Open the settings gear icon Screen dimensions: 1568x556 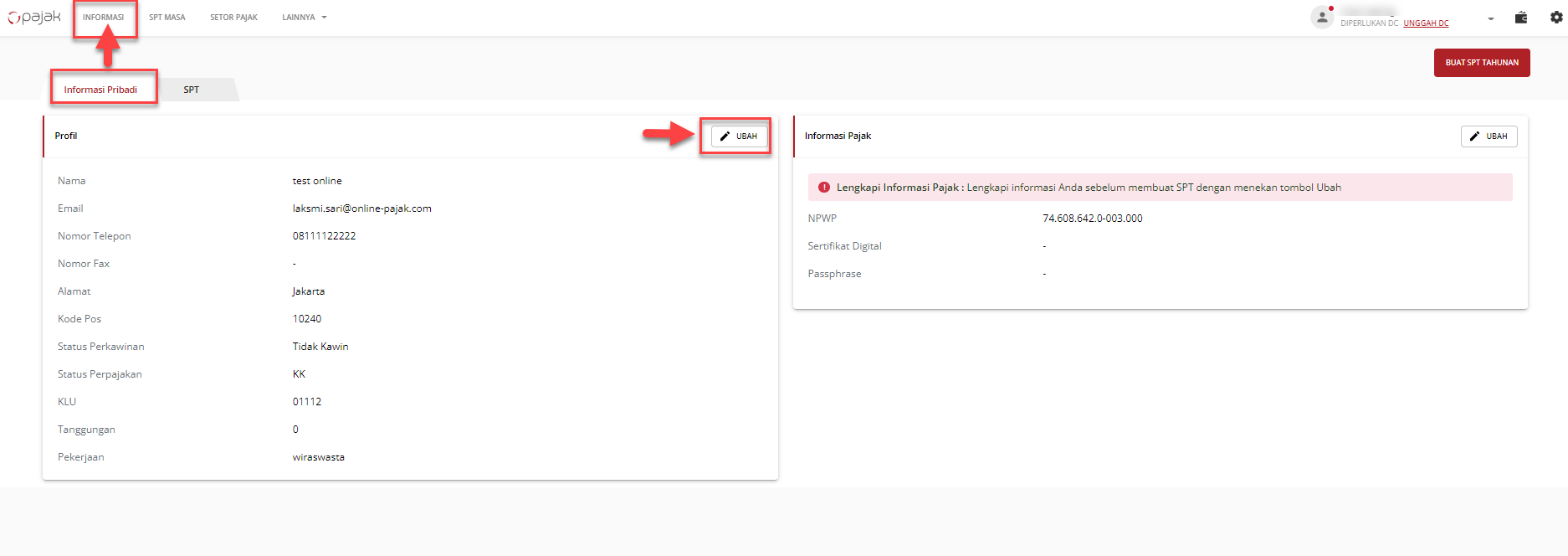click(1555, 18)
